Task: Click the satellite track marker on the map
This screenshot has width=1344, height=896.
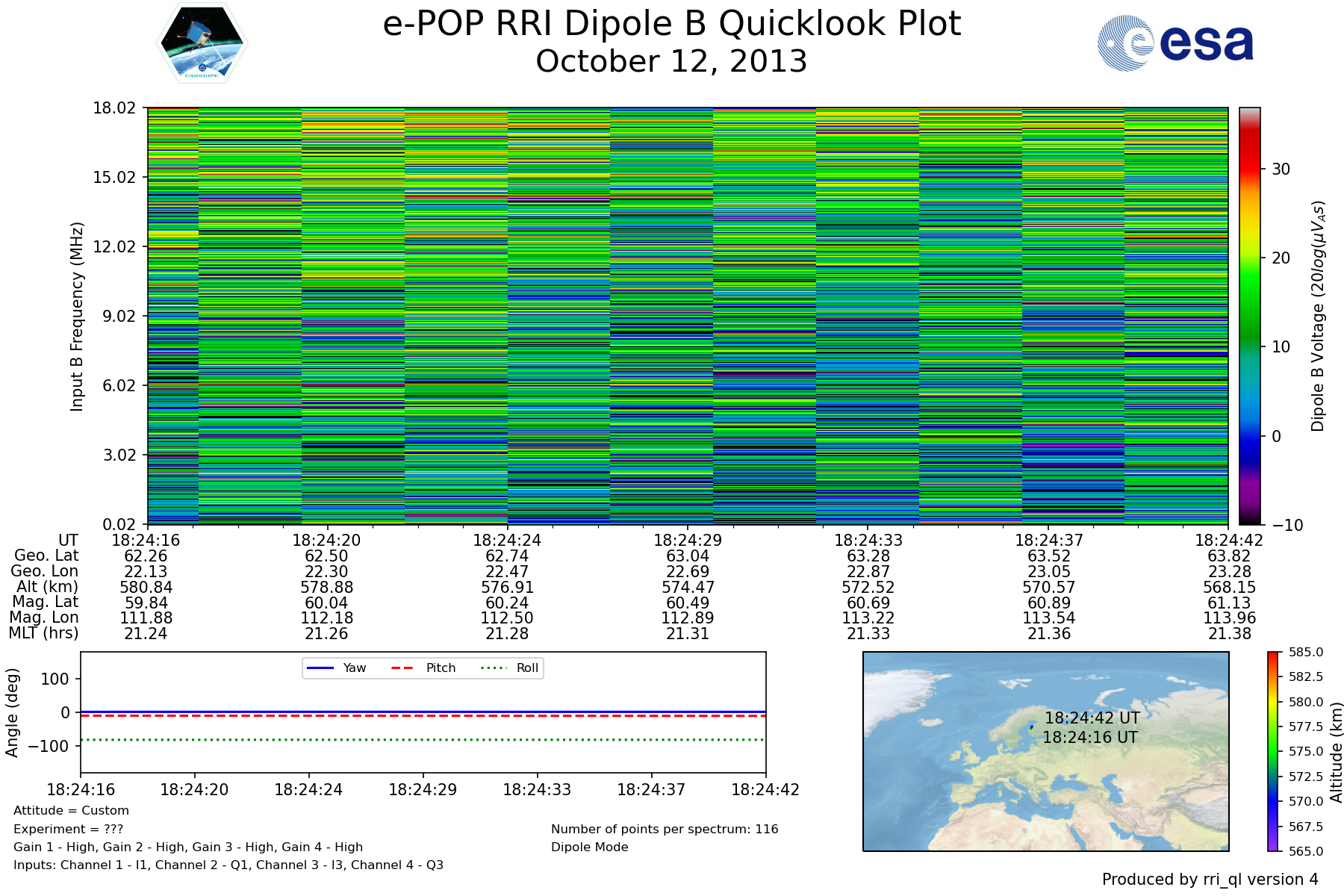Action: [x=1032, y=728]
